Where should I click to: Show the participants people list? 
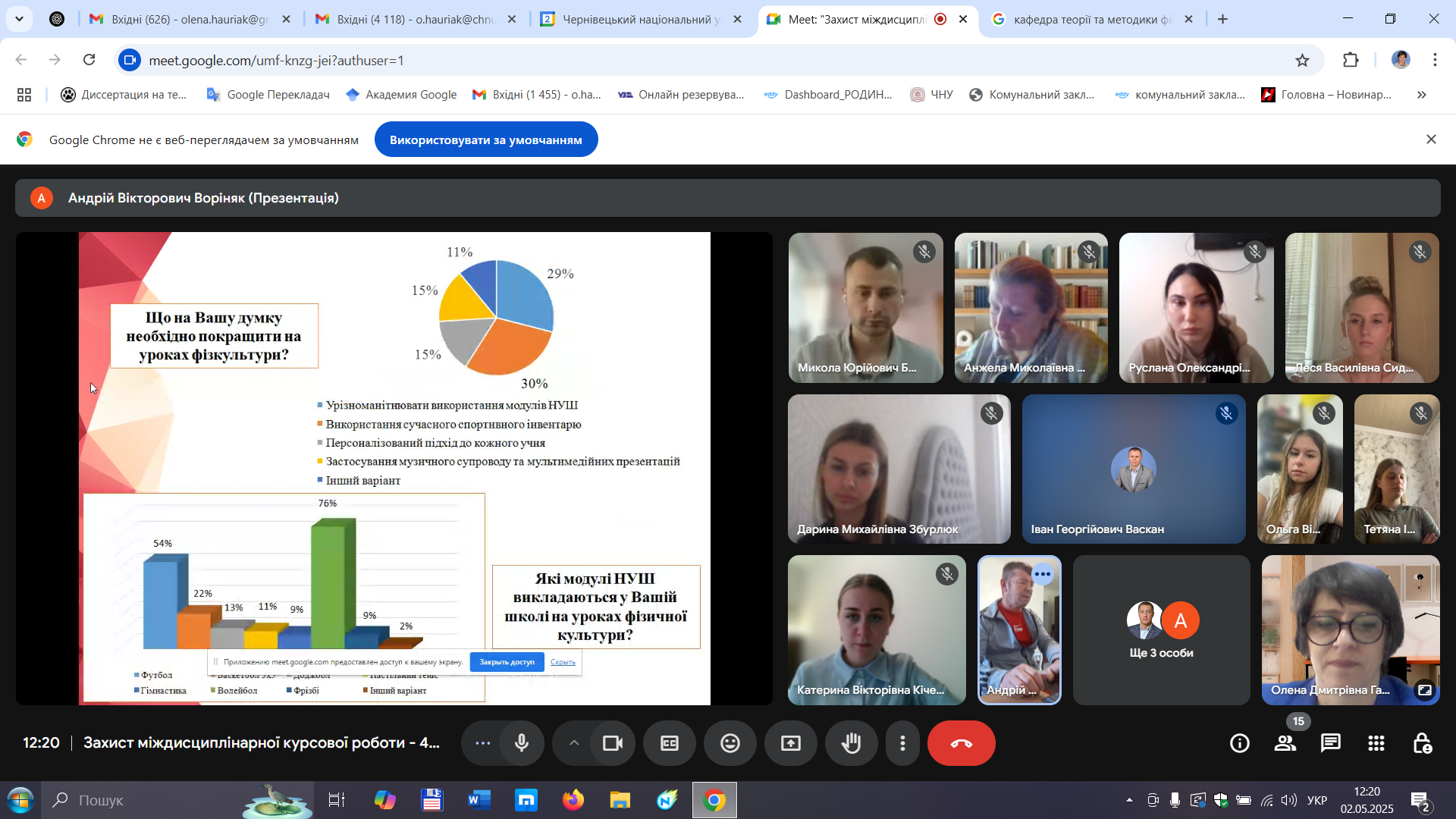1285,743
